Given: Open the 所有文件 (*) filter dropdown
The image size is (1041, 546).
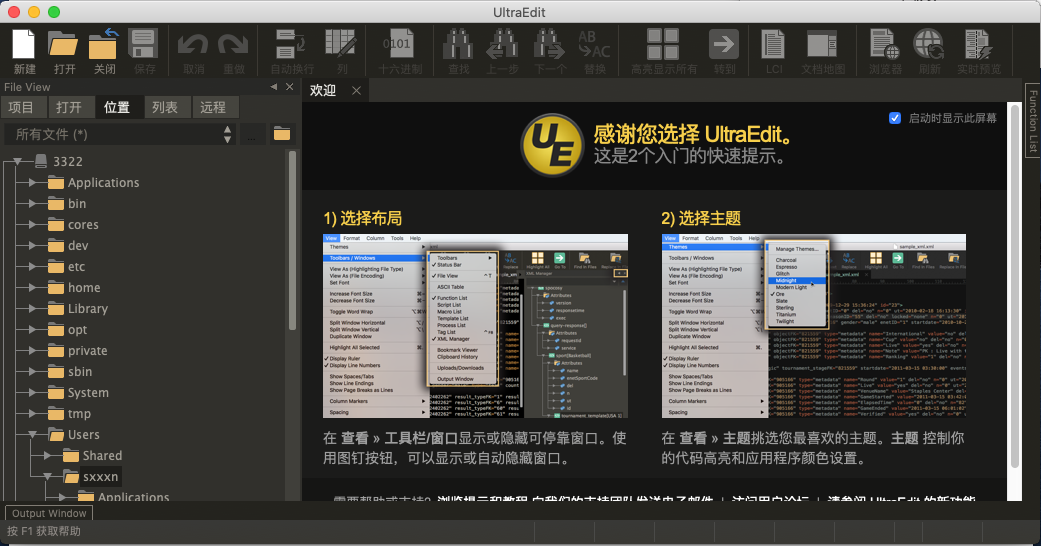Looking at the screenshot, I should click(x=120, y=134).
